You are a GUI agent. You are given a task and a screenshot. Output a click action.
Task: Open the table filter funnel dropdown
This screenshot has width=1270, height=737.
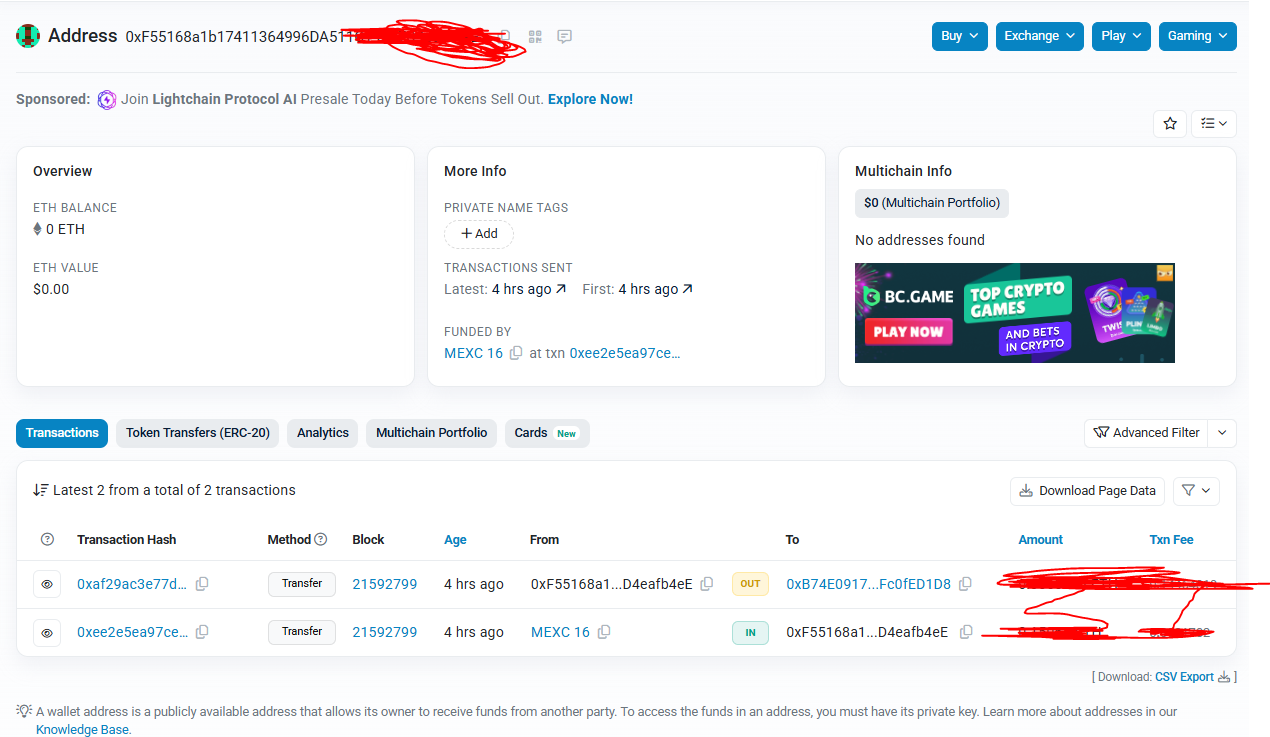[1195, 490]
